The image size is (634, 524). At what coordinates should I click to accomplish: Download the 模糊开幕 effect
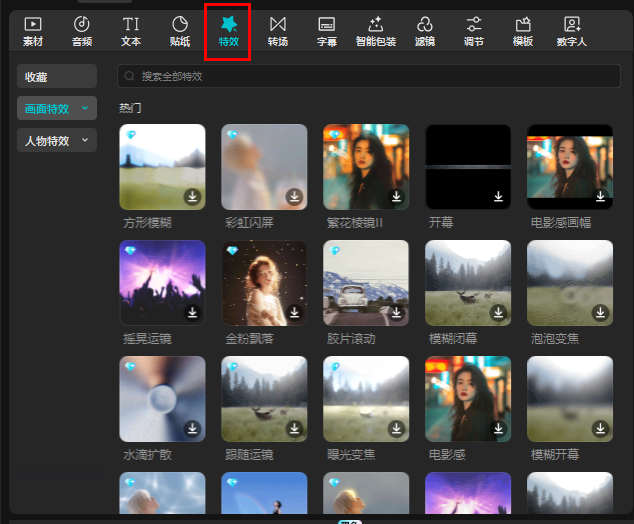click(600, 429)
